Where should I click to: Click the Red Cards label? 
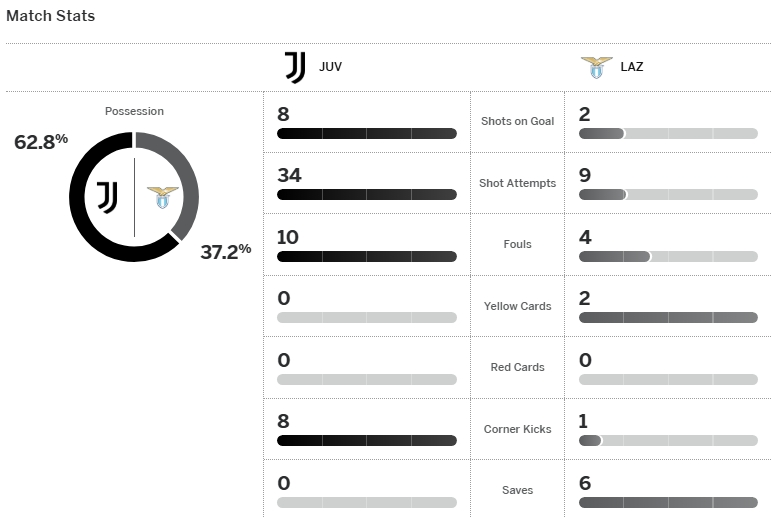coord(517,367)
